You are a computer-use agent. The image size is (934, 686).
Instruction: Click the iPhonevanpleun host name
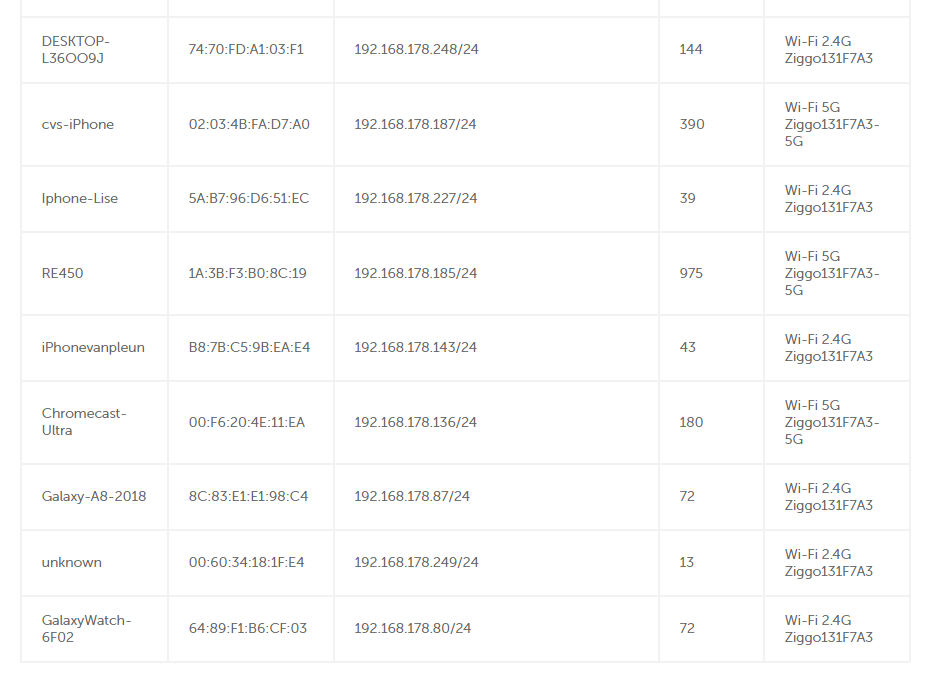click(x=93, y=347)
